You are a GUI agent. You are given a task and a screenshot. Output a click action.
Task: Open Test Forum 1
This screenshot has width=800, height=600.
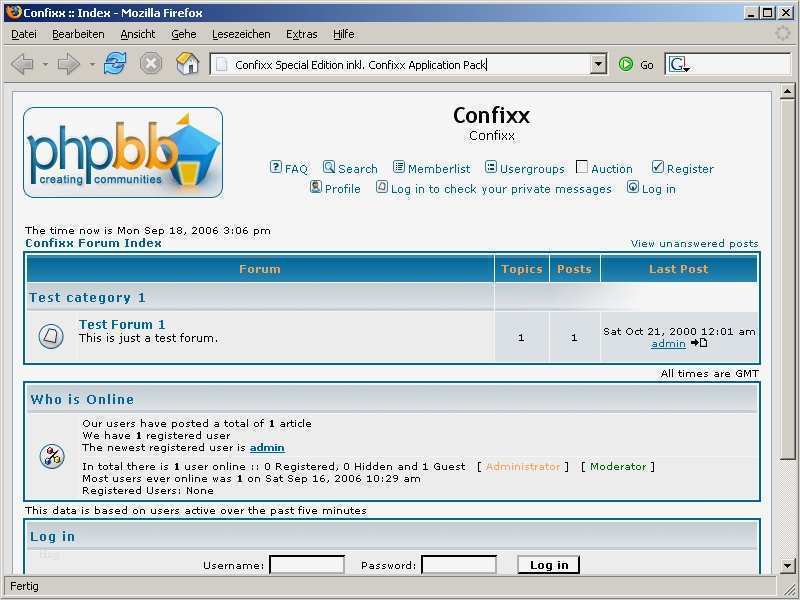pyautogui.click(x=122, y=324)
